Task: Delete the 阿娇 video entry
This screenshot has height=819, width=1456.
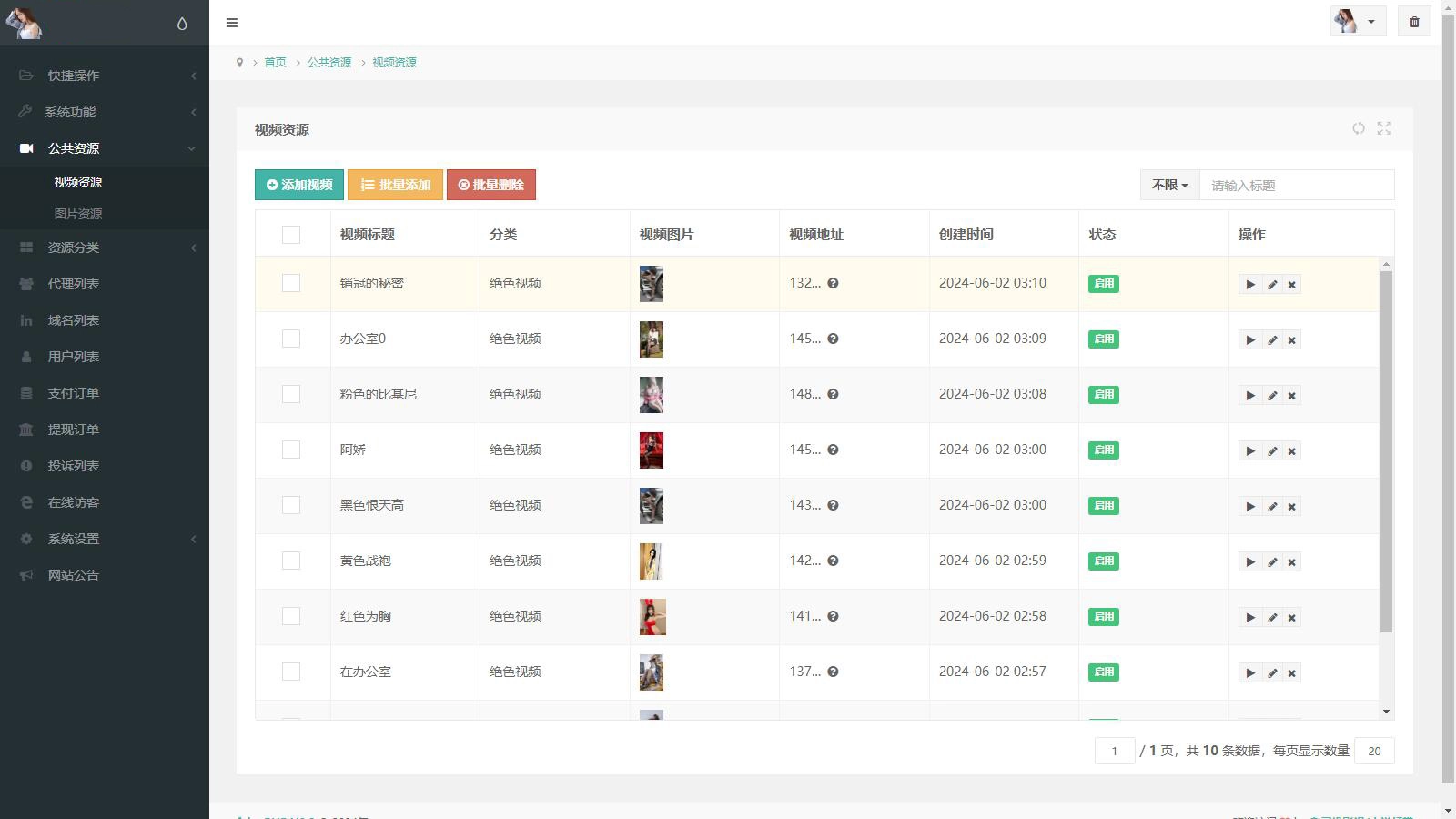Action: coord(1291,451)
